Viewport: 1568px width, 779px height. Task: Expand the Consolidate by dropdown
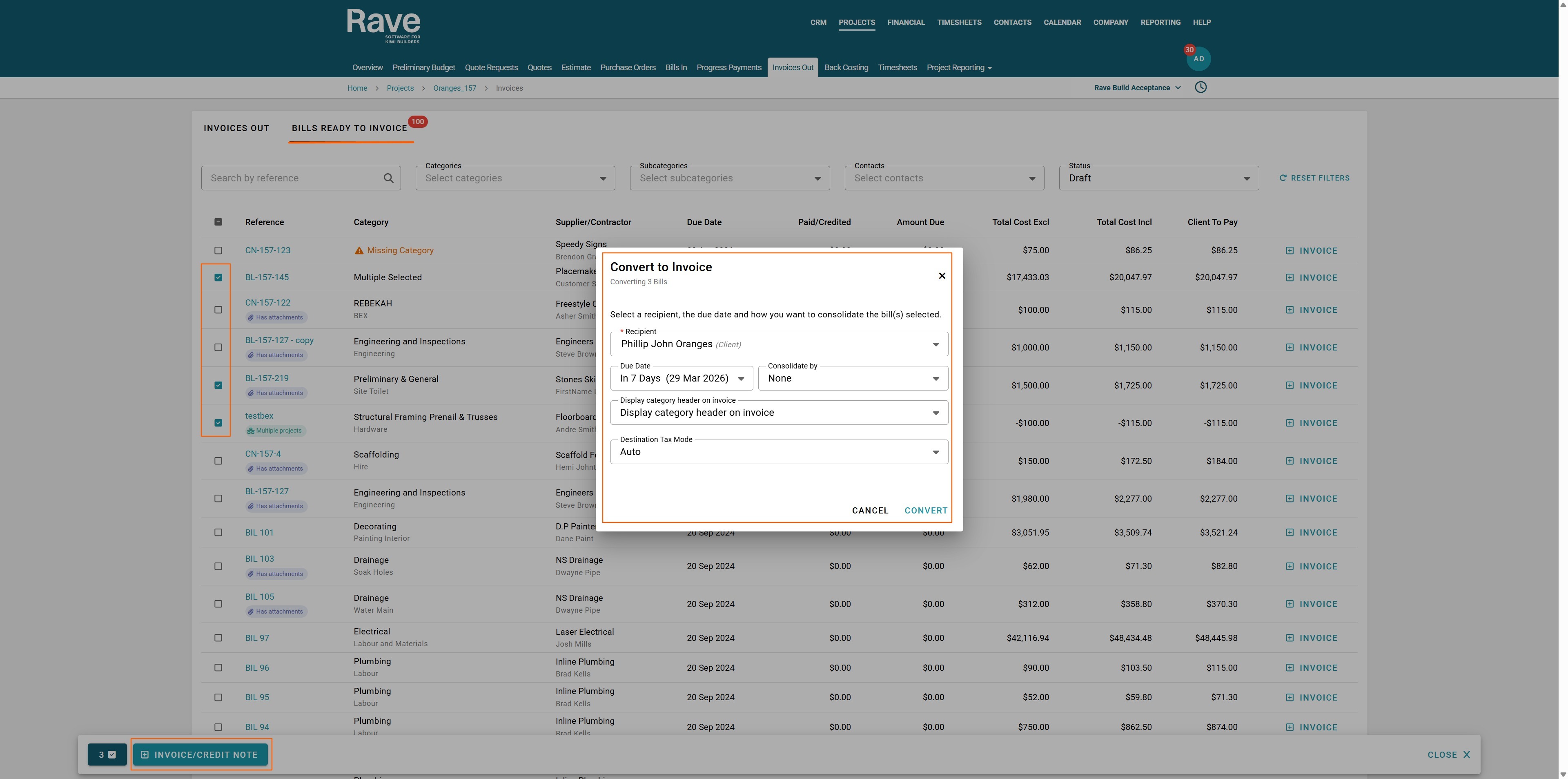tap(852, 378)
